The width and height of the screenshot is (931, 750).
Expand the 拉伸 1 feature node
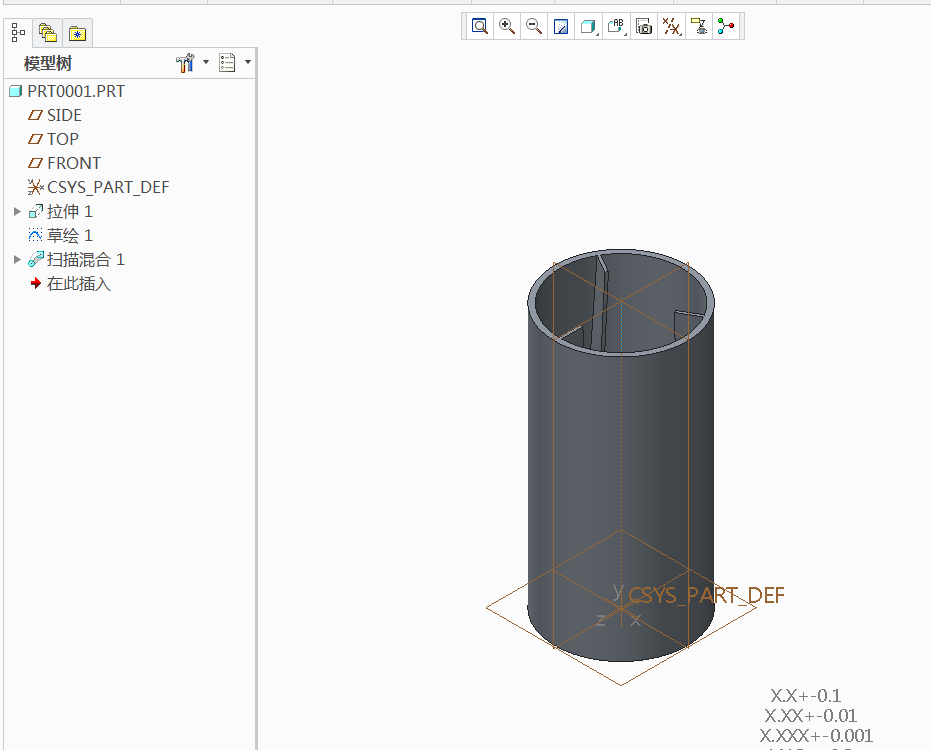point(17,211)
